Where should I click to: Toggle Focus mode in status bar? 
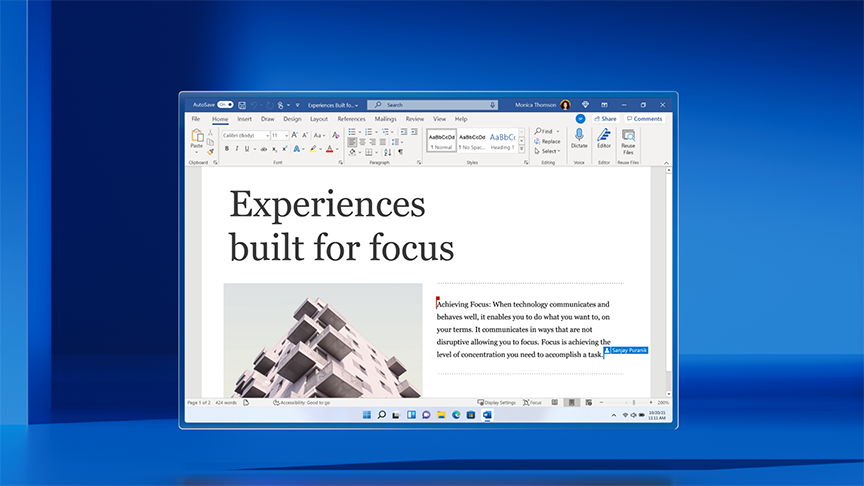pos(532,402)
